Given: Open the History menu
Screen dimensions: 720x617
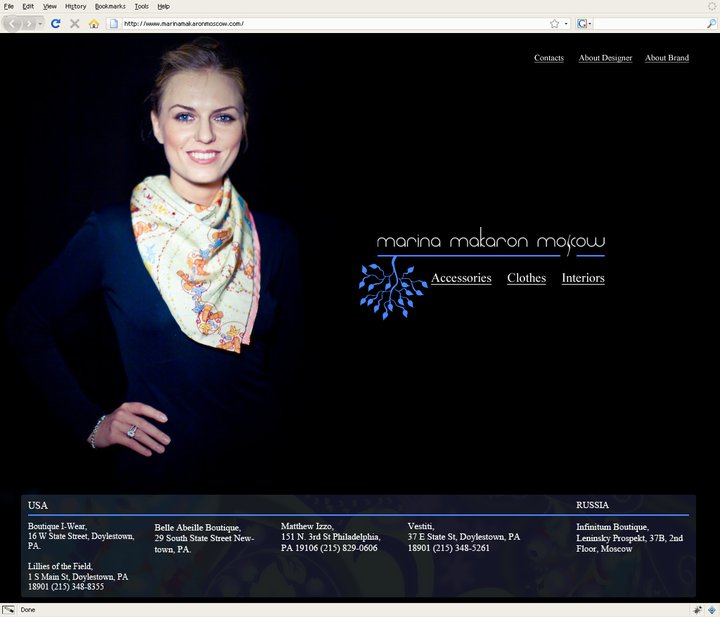Looking at the screenshot, I should pyautogui.click(x=76, y=6).
